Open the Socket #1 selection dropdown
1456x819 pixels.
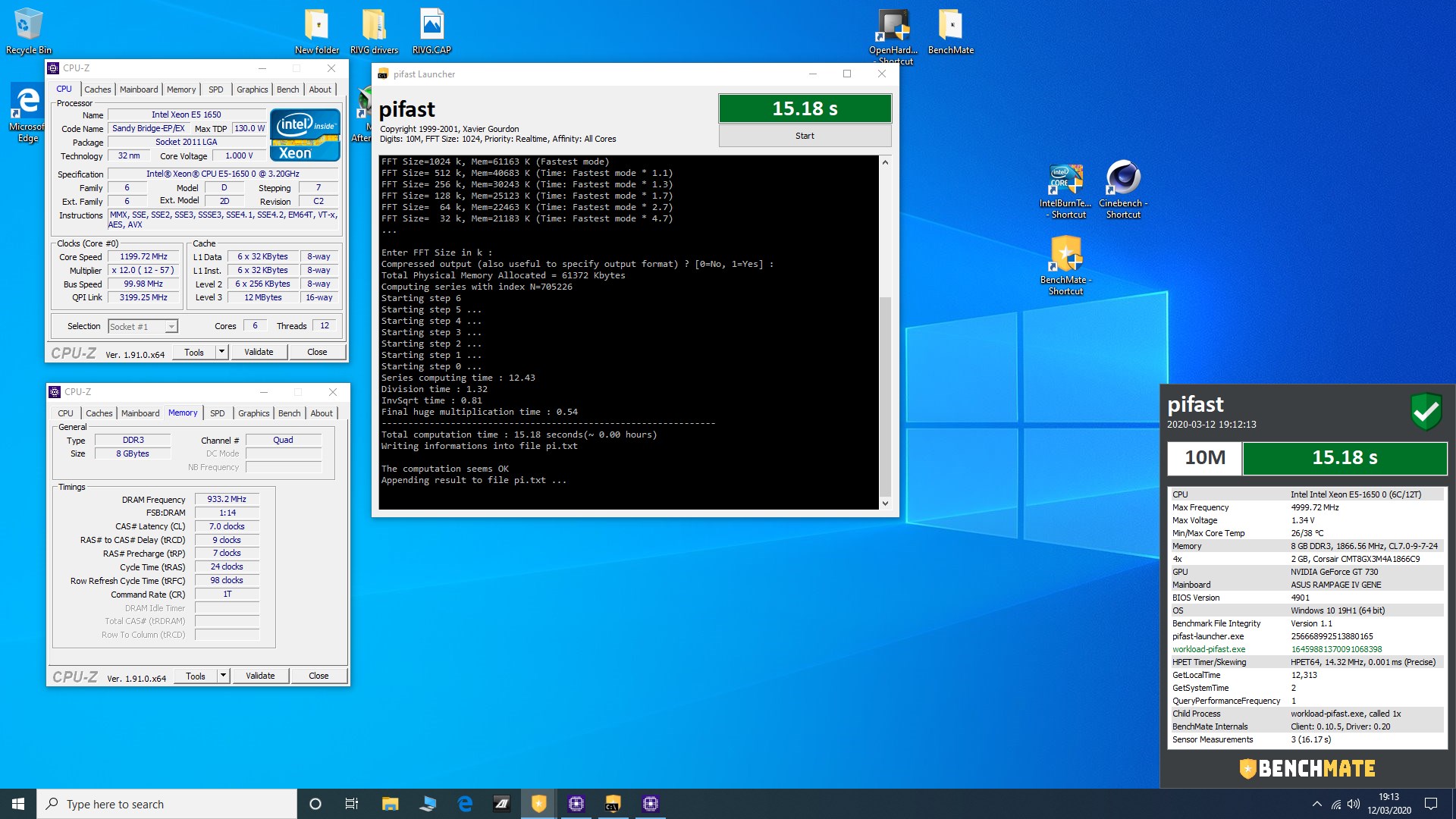pos(143,327)
